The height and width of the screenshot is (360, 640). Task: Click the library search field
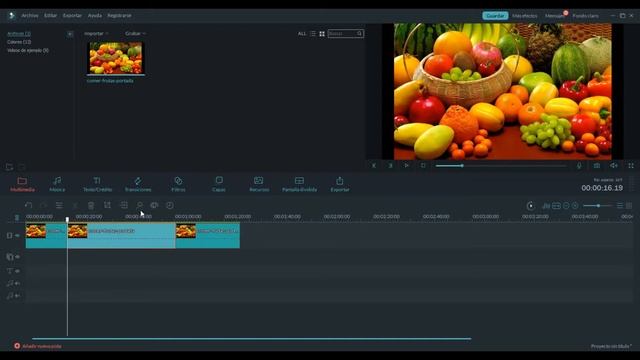[x=345, y=33]
